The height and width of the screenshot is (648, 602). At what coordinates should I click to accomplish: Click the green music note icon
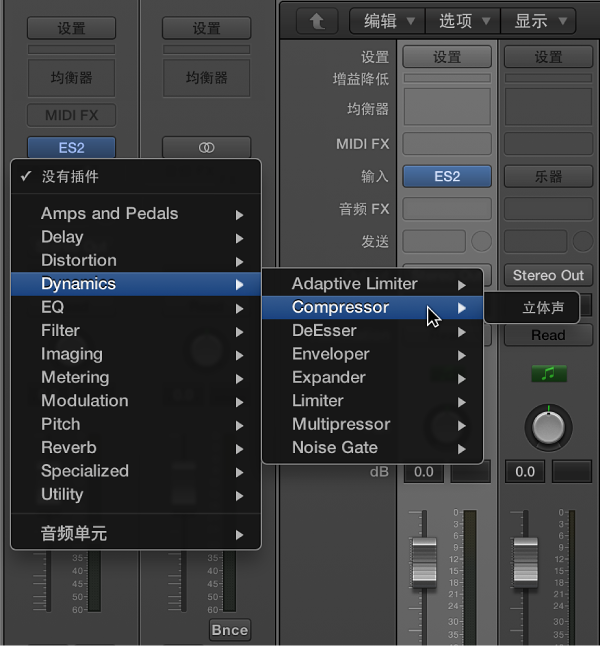coord(548,374)
